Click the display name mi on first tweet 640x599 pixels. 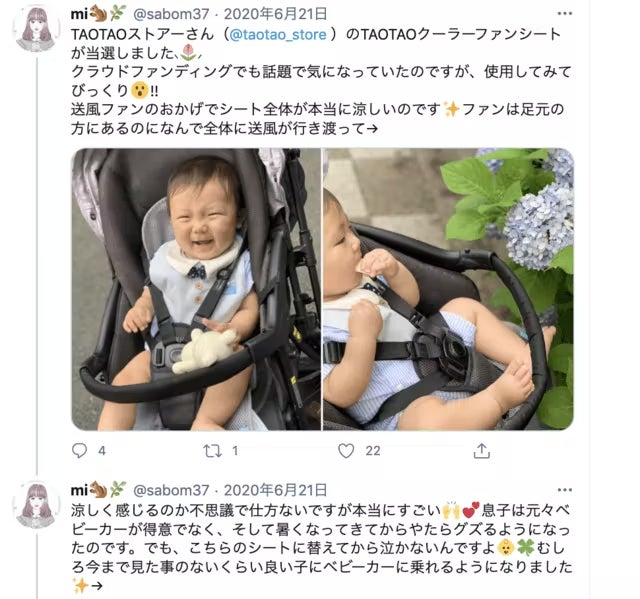point(79,14)
